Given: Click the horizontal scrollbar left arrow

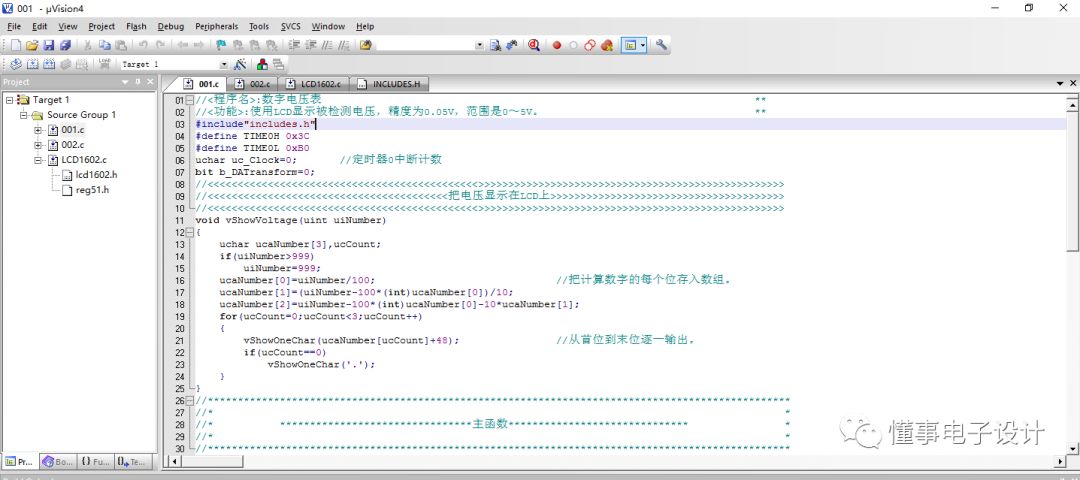Looking at the screenshot, I should pyautogui.click(x=175, y=461).
